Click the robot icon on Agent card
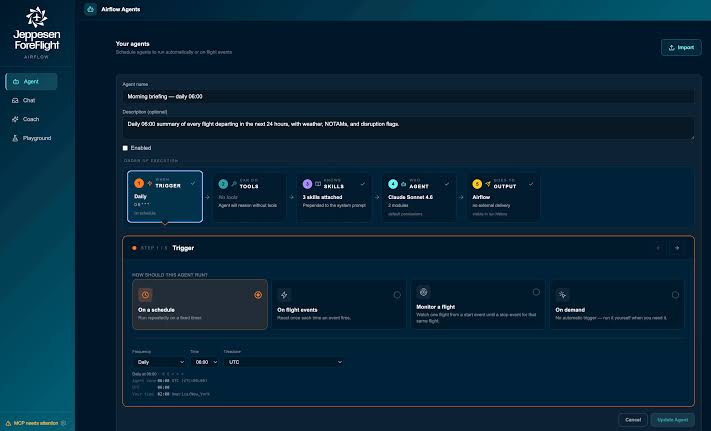Image resolution: width=711 pixels, height=431 pixels. [404, 184]
